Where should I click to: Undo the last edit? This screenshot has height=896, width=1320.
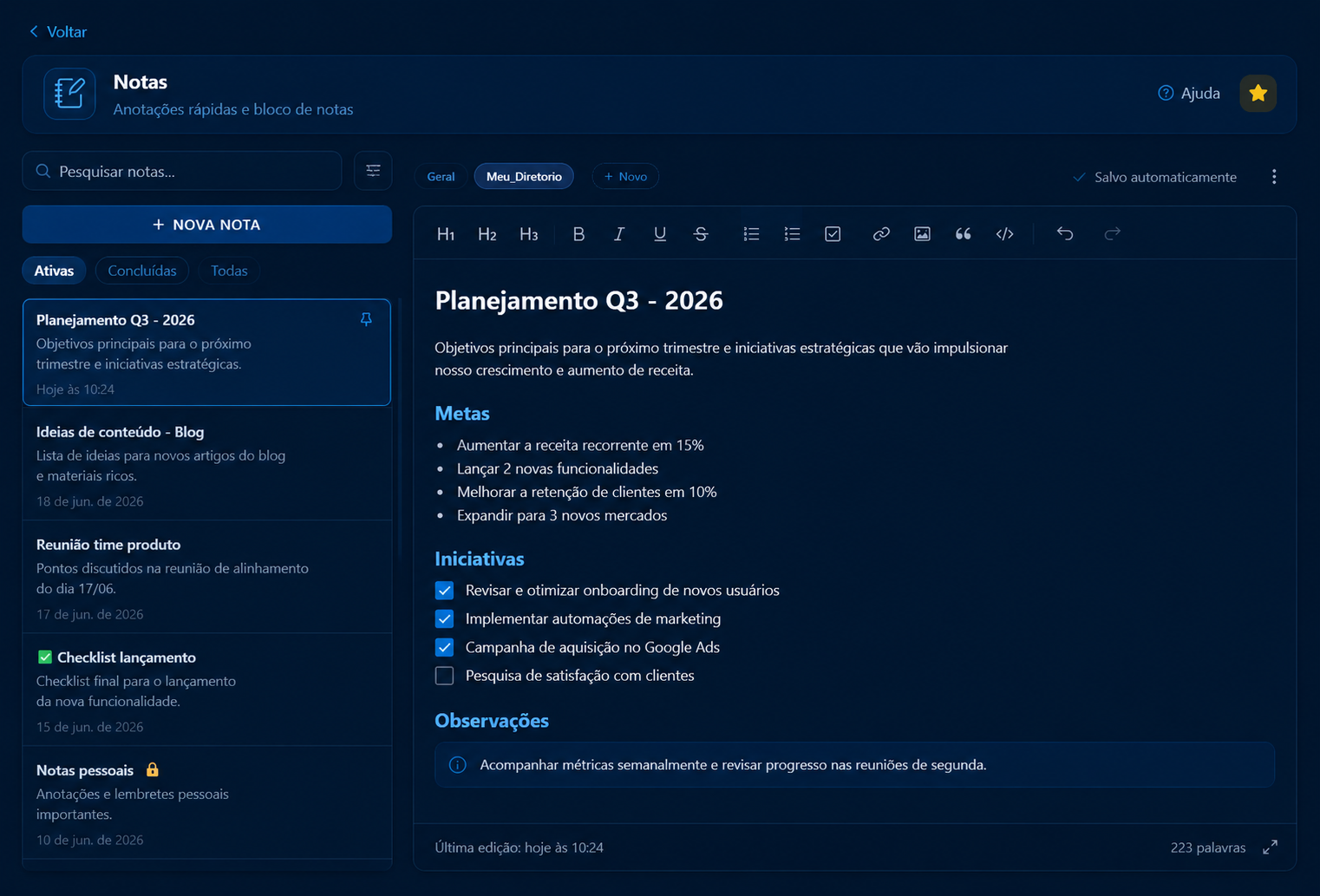point(1065,233)
